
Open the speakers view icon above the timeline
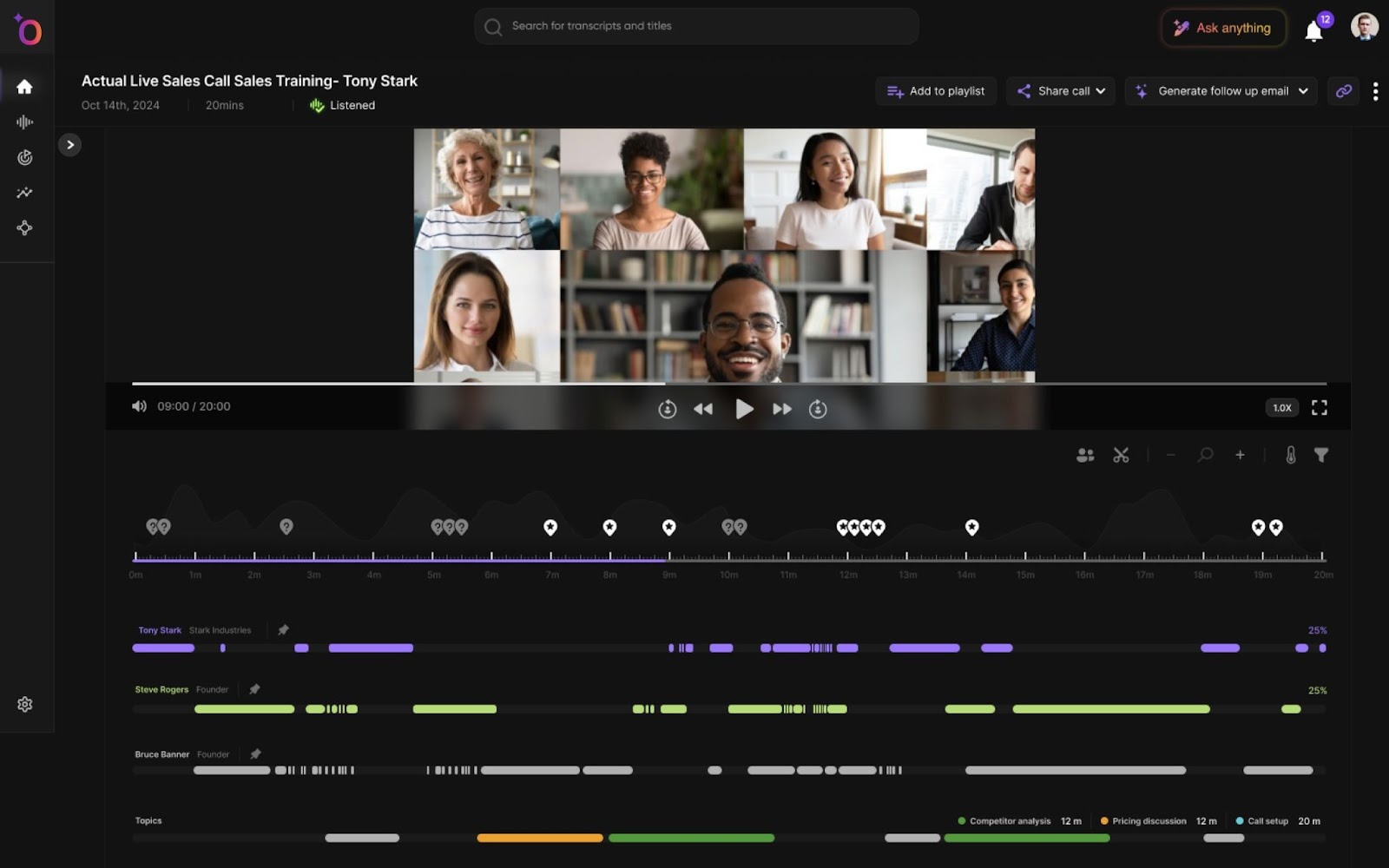1084,454
